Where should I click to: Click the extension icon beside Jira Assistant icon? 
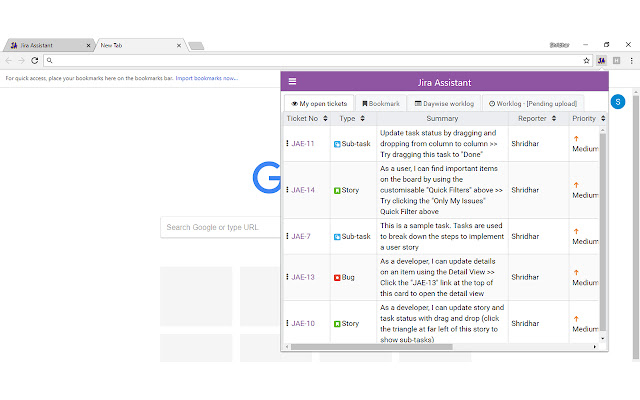[616, 60]
